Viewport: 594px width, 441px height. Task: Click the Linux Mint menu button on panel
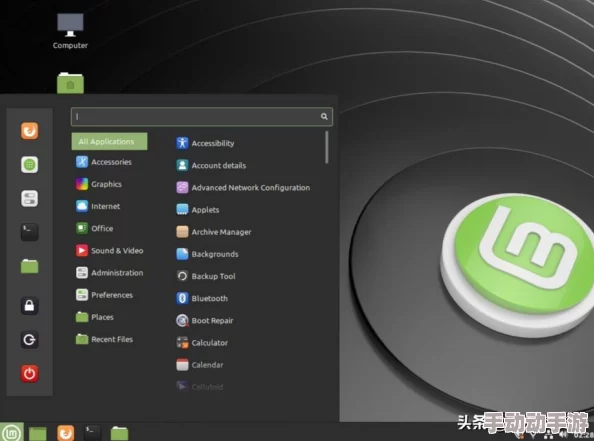coord(12,432)
